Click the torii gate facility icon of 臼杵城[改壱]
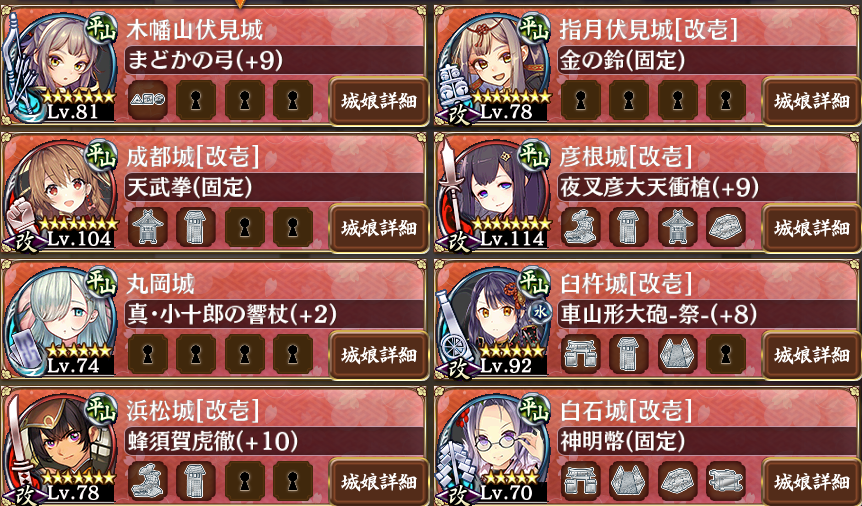Screen dimensions: 862x506 pos(581,354)
